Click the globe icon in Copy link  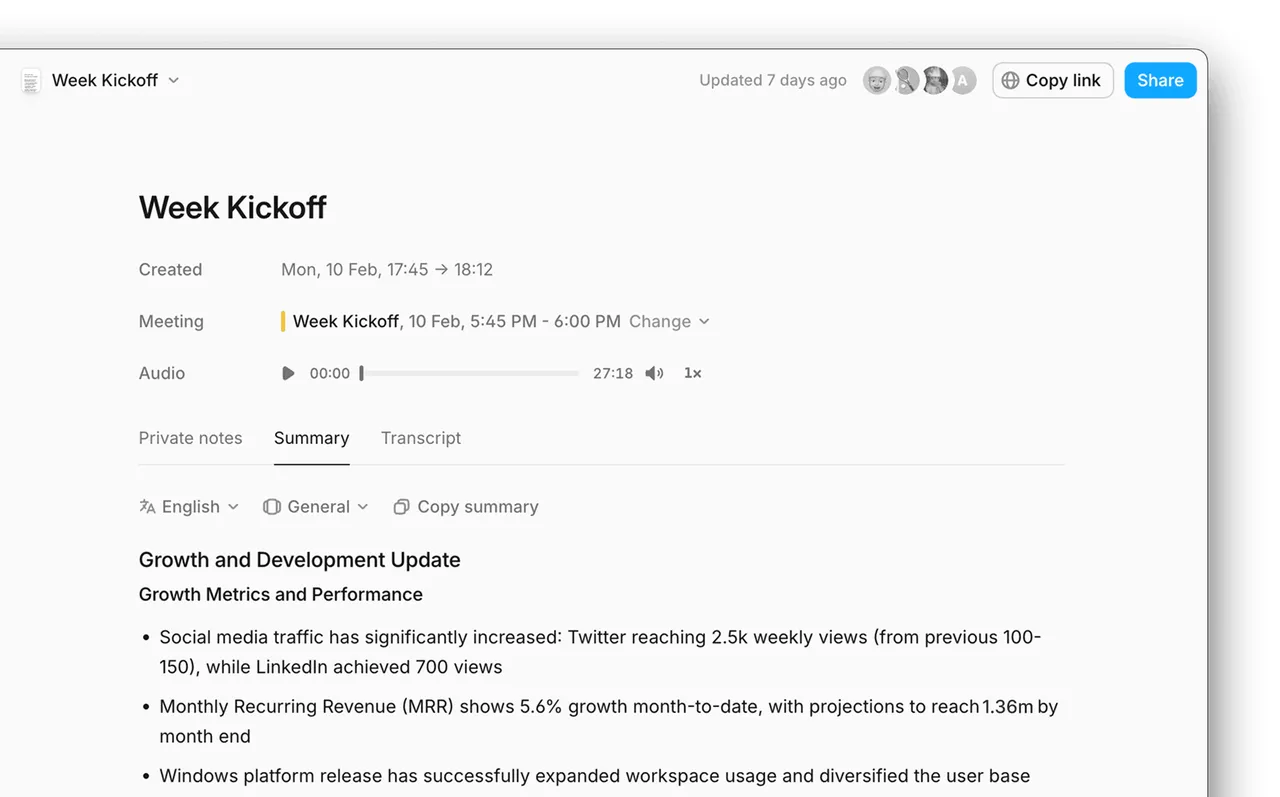[x=1010, y=81]
